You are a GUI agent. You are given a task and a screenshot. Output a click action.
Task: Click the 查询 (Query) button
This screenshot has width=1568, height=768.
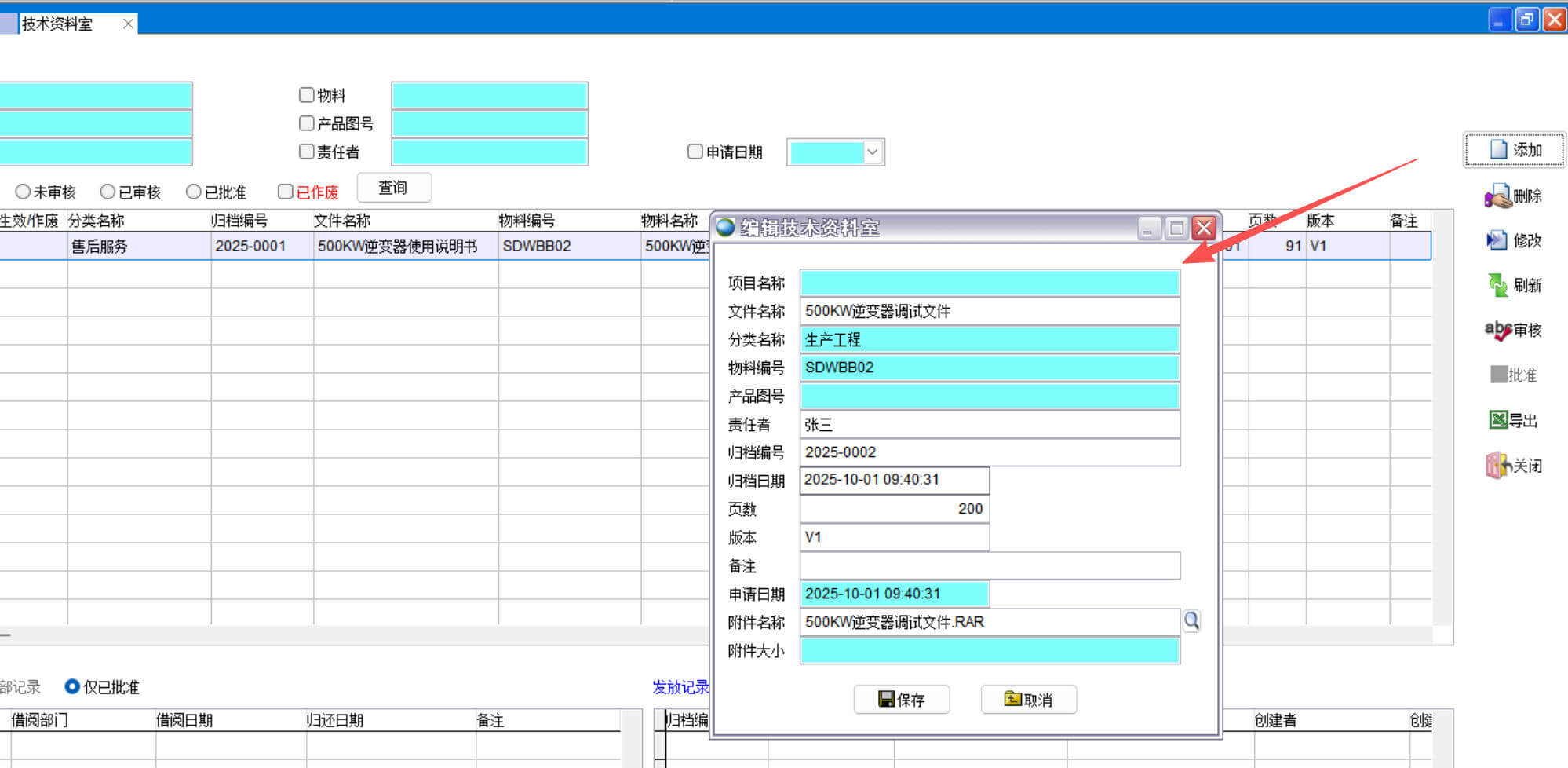click(393, 188)
